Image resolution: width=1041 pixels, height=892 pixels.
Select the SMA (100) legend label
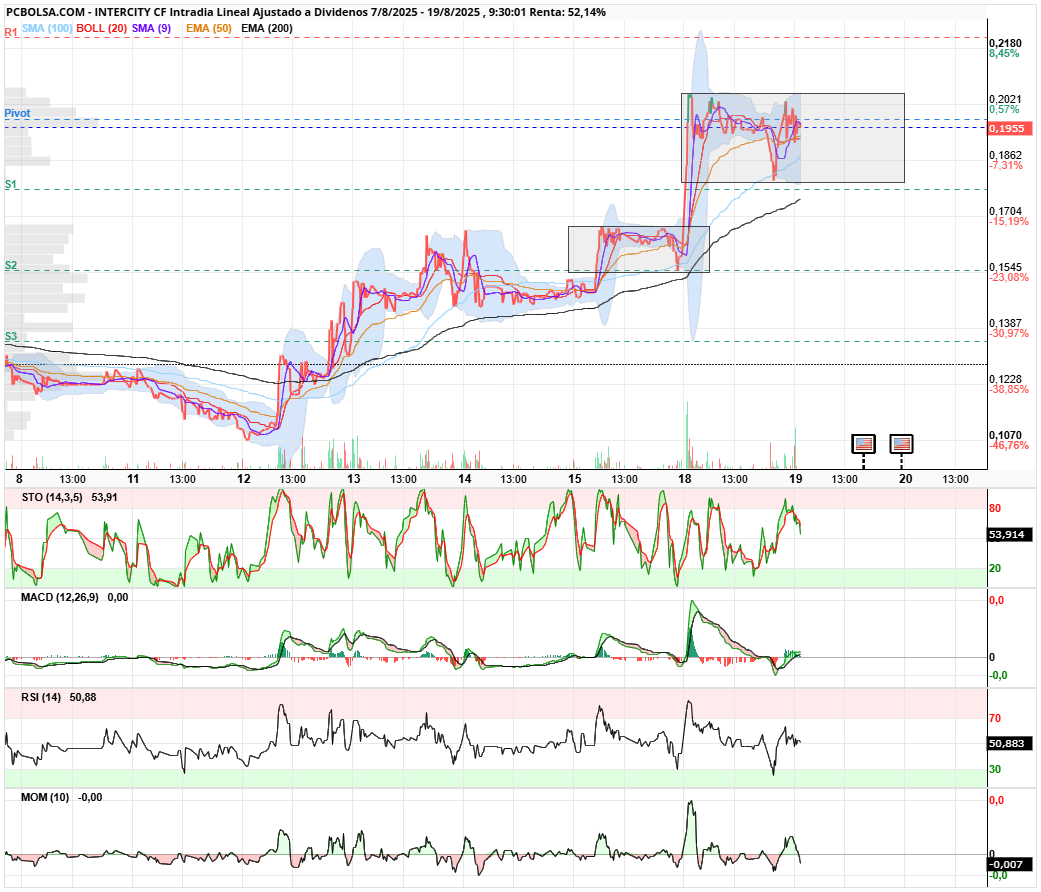(47, 29)
